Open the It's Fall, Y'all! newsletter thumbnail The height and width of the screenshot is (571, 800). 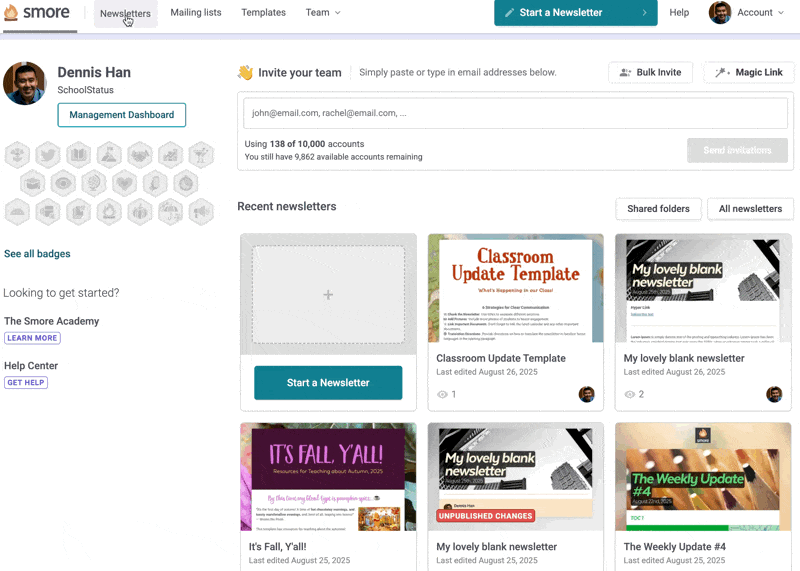(328, 478)
